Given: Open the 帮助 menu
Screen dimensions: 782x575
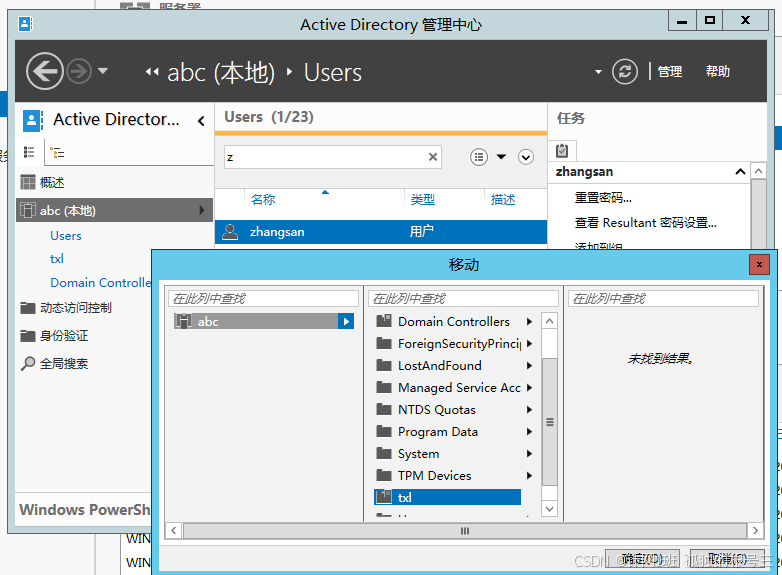Looking at the screenshot, I should 718,72.
